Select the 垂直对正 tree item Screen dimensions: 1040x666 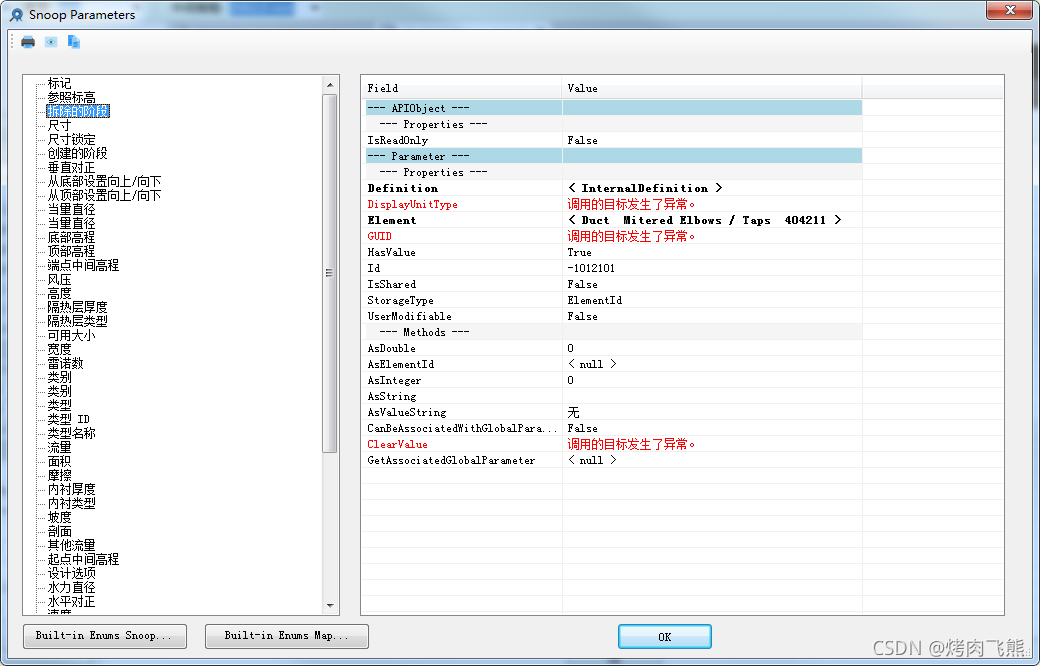[x=71, y=167]
